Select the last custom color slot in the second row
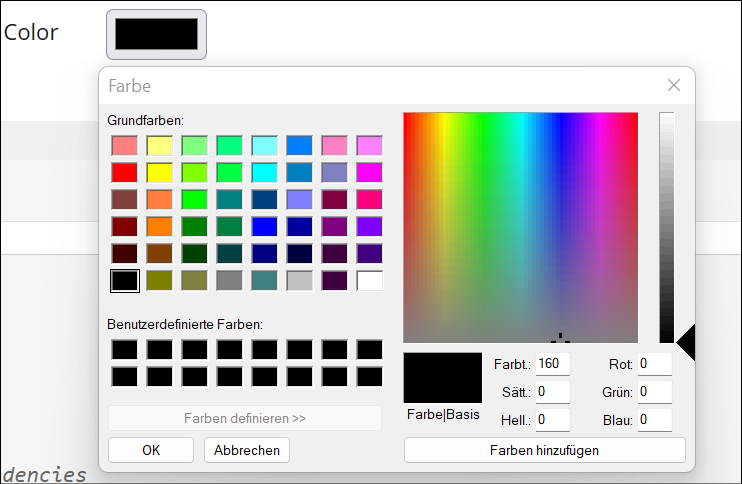The image size is (742, 484). 370,377
